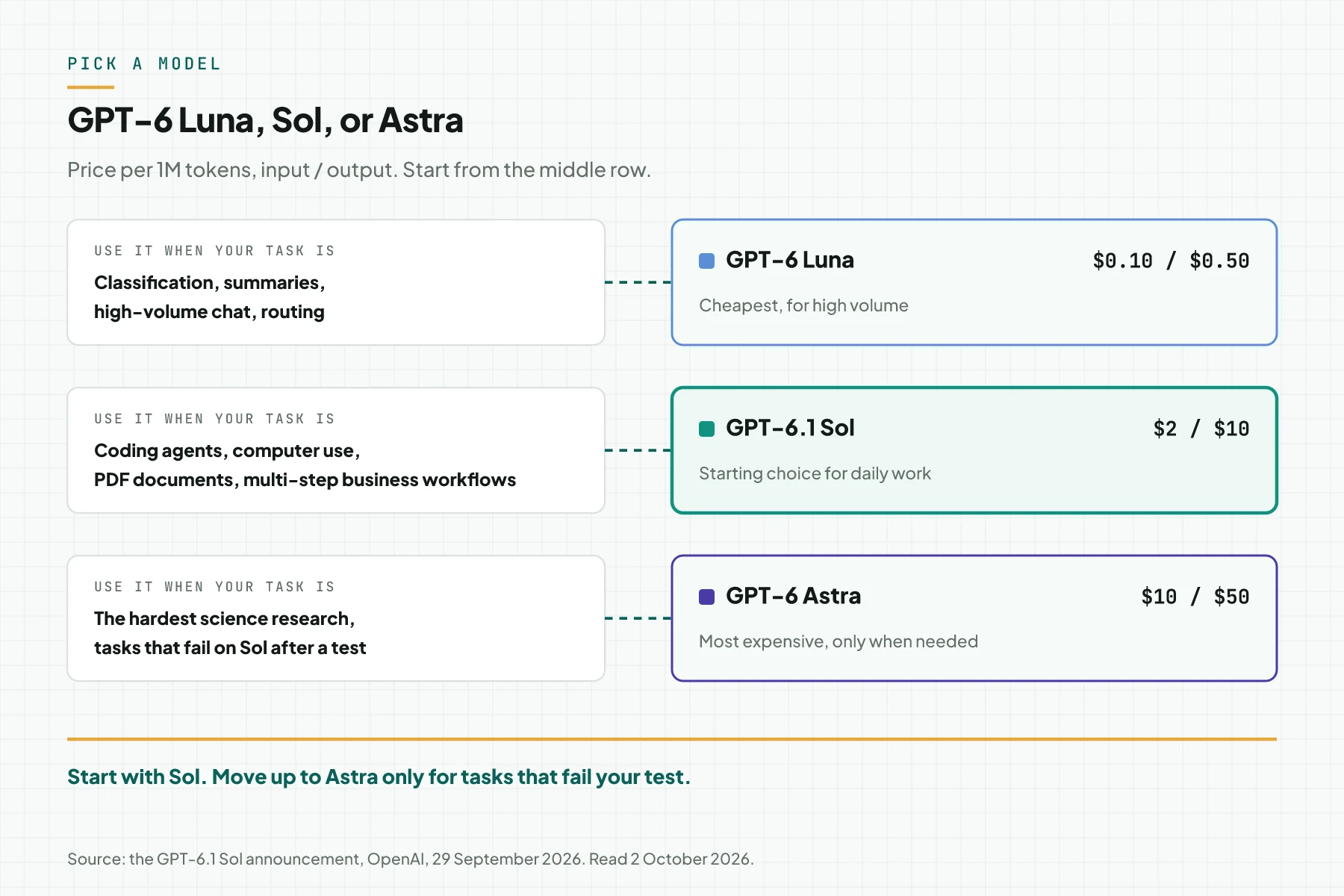The width and height of the screenshot is (1344, 896).
Task: Click 'PDF documents, multi-step business workflows' line
Action: point(305,480)
